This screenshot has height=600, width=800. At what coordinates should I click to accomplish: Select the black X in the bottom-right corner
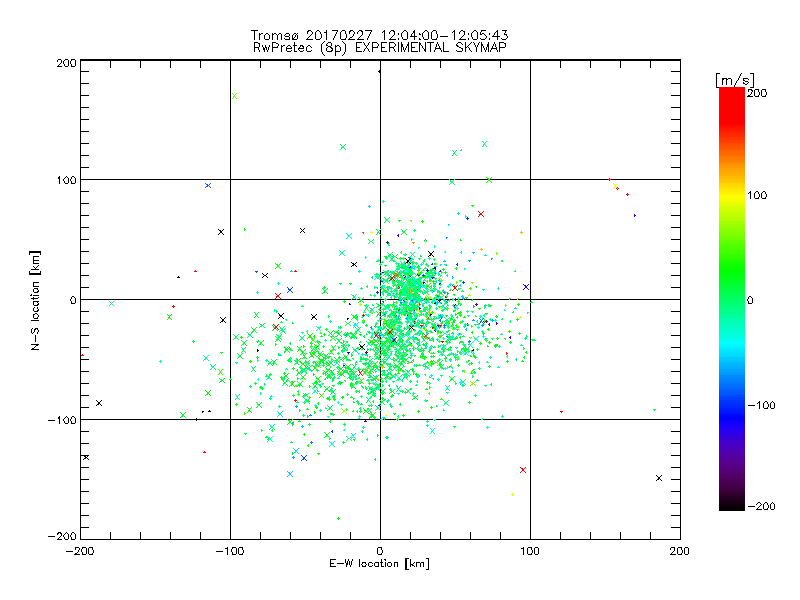tap(659, 478)
